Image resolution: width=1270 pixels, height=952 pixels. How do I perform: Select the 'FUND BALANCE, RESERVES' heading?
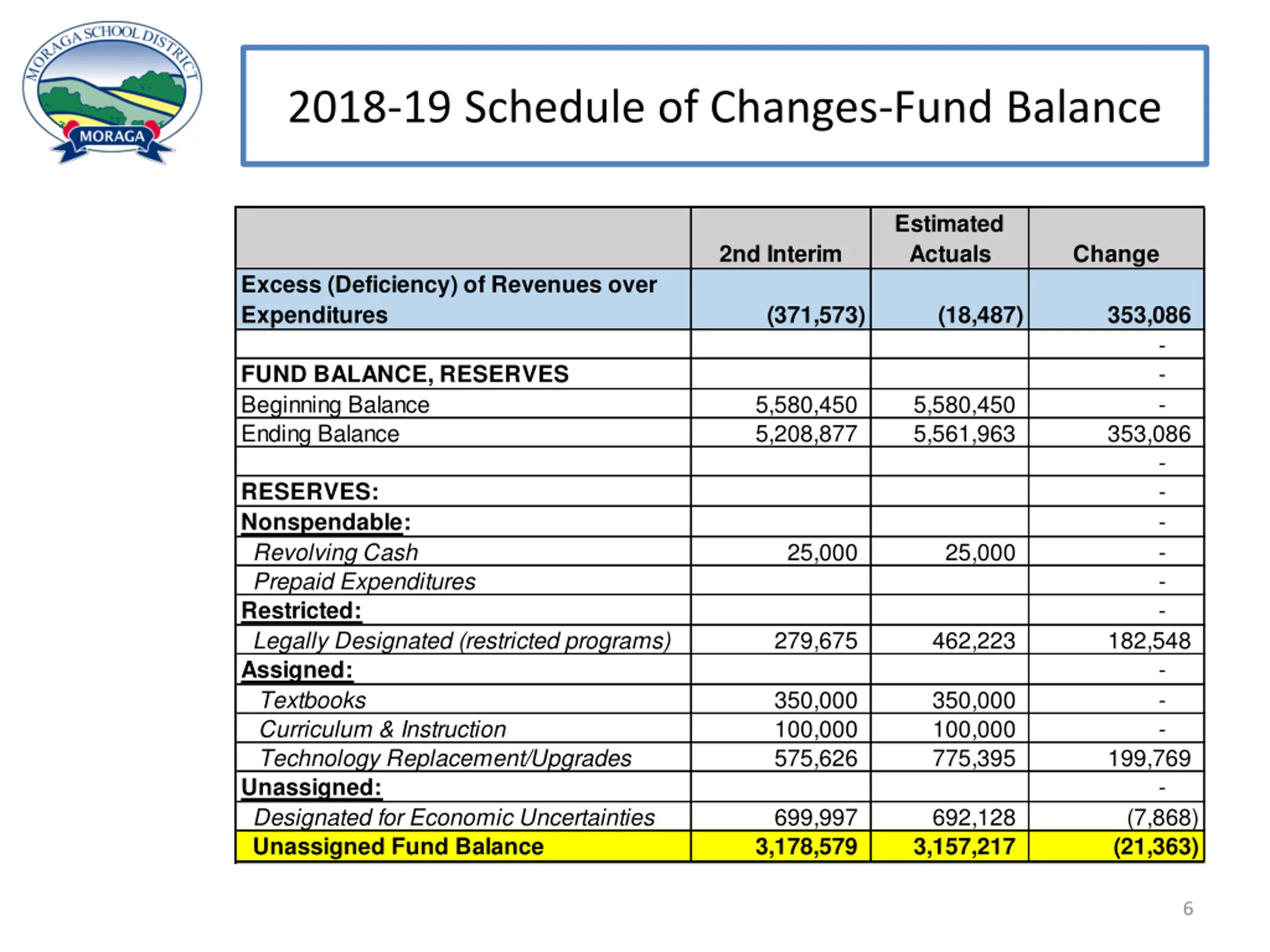point(405,373)
